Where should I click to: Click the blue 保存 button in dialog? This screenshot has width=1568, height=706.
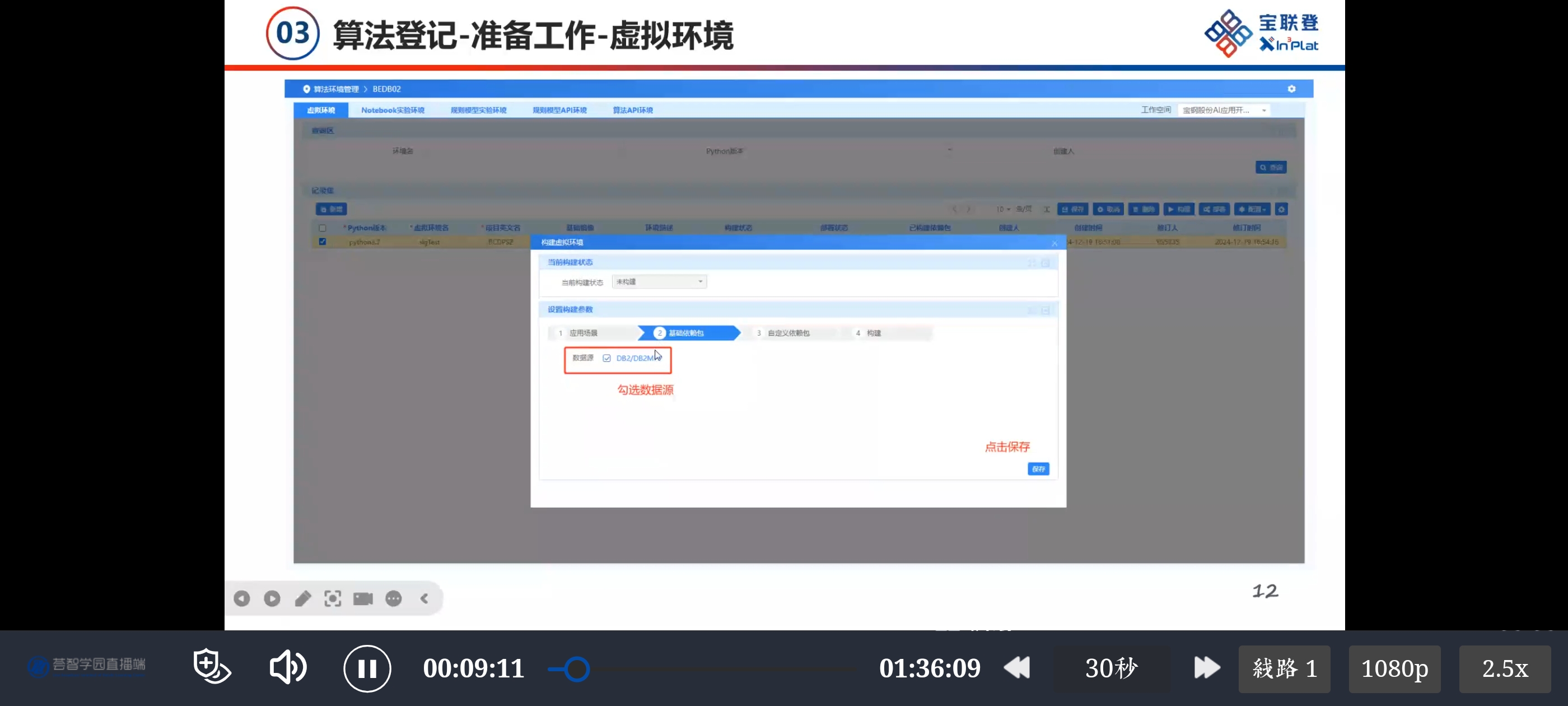1038,468
